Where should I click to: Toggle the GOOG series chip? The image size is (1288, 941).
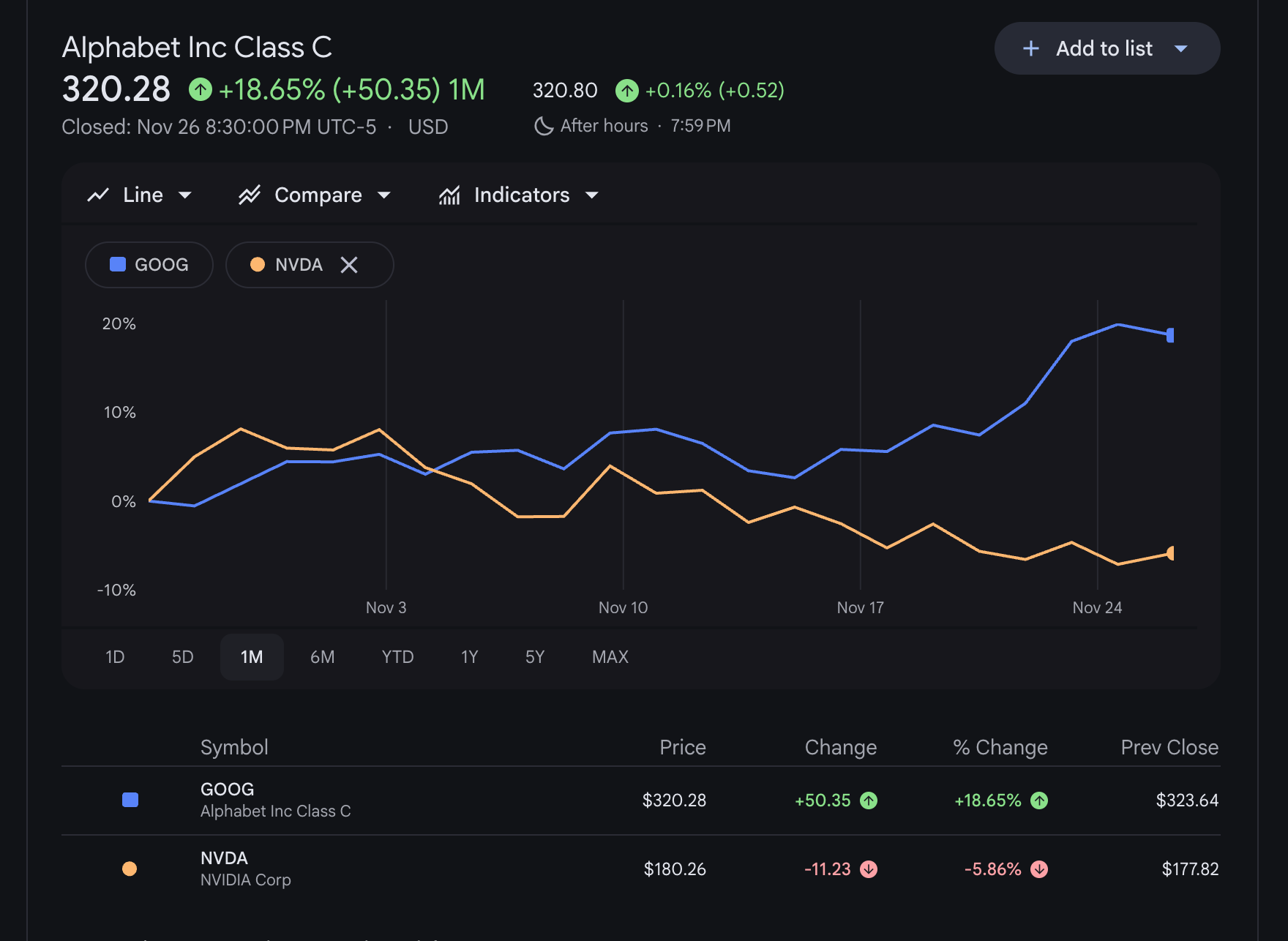(x=149, y=265)
